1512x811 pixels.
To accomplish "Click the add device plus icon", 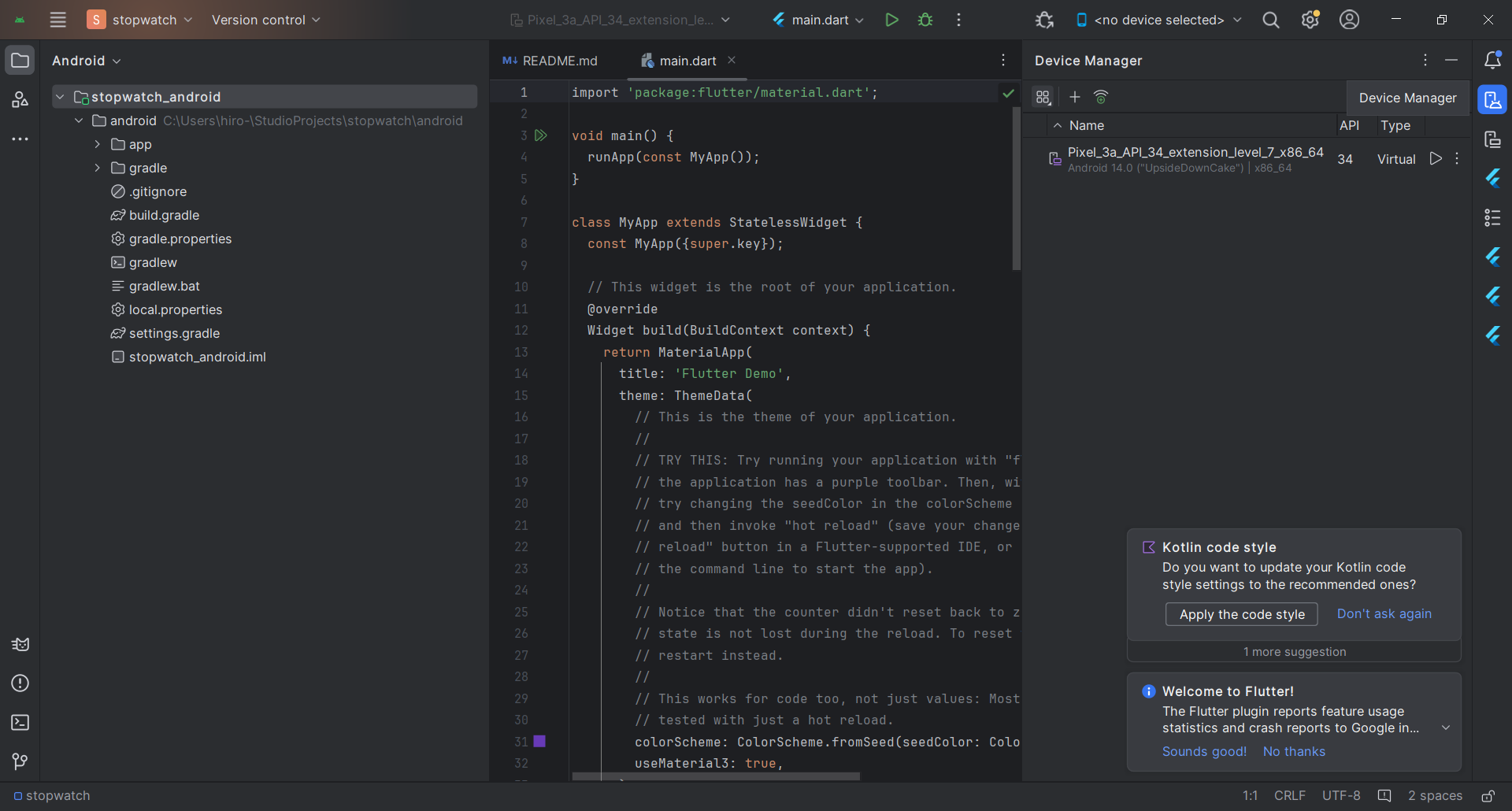I will (x=1074, y=97).
